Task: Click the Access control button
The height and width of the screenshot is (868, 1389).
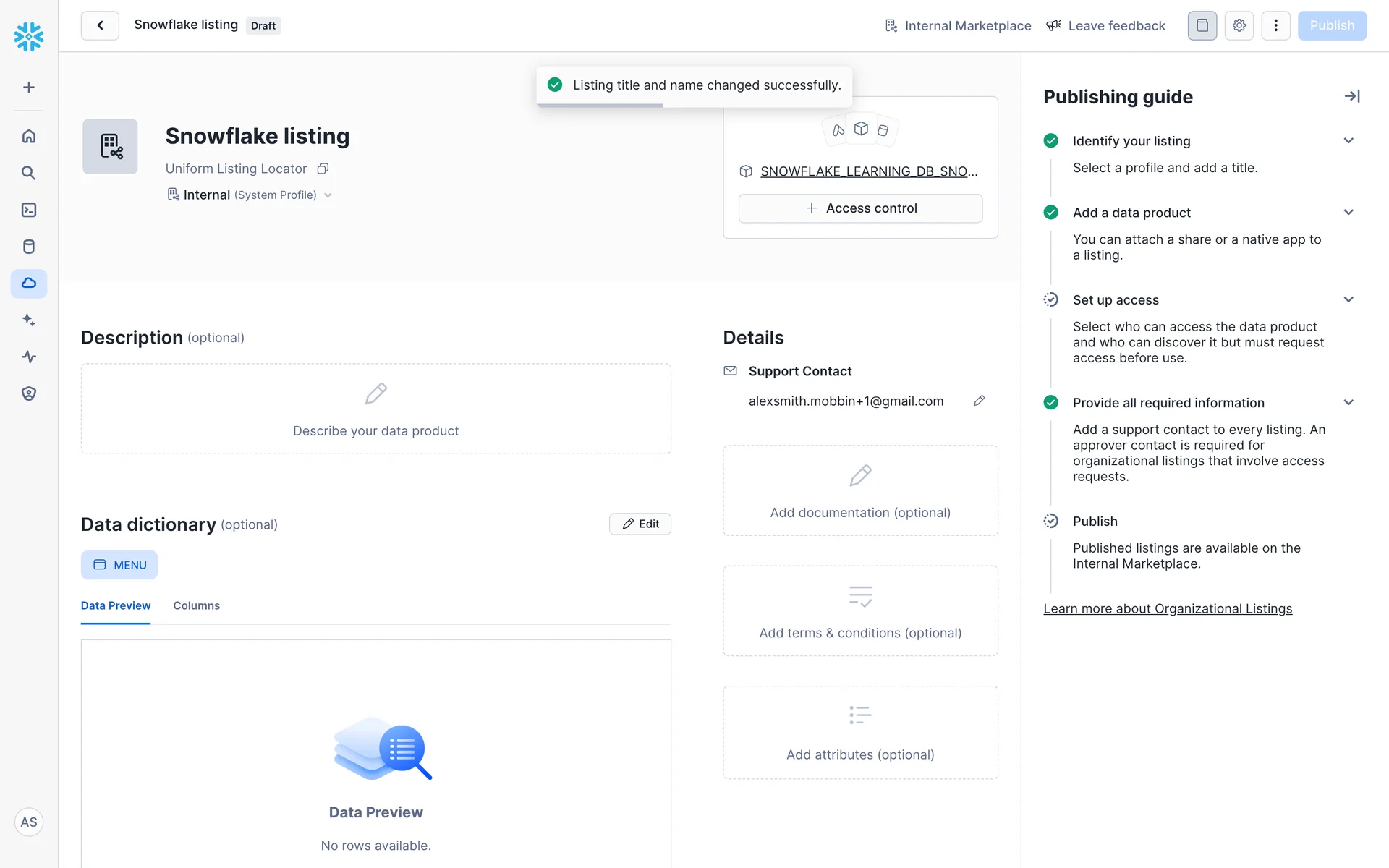Action: (860, 208)
